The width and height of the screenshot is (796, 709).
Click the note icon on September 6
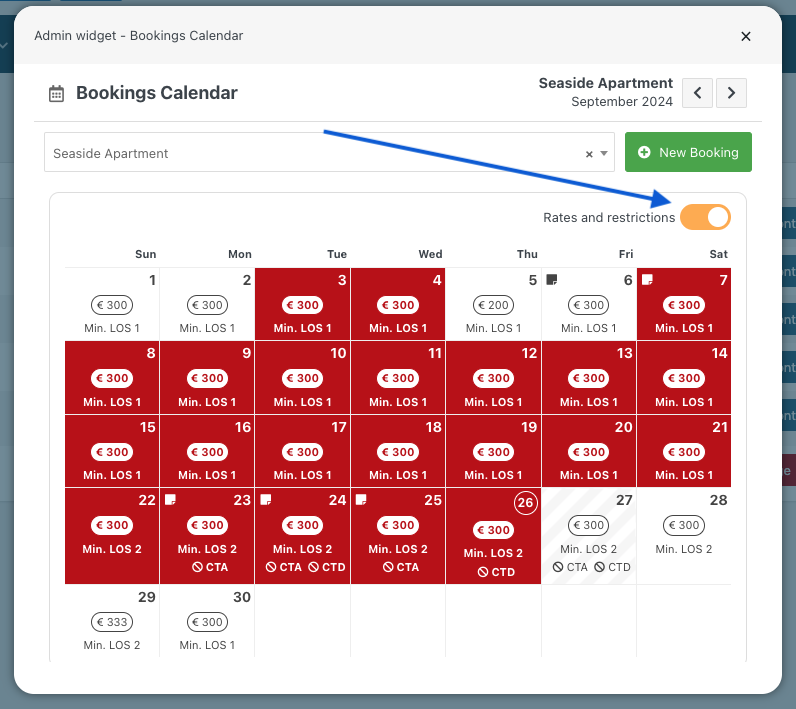coord(551,280)
